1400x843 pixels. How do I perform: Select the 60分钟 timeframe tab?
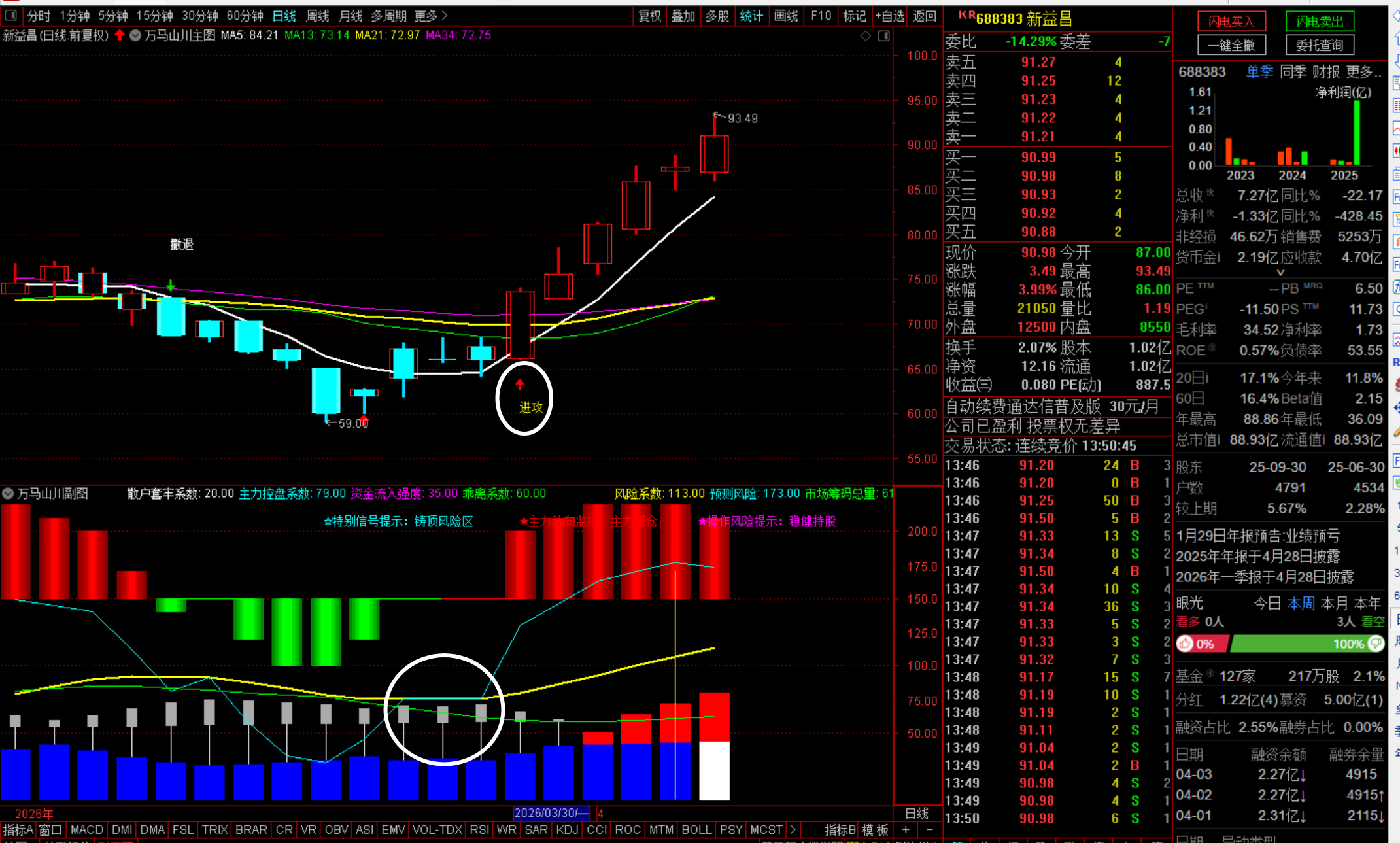(245, 15)
